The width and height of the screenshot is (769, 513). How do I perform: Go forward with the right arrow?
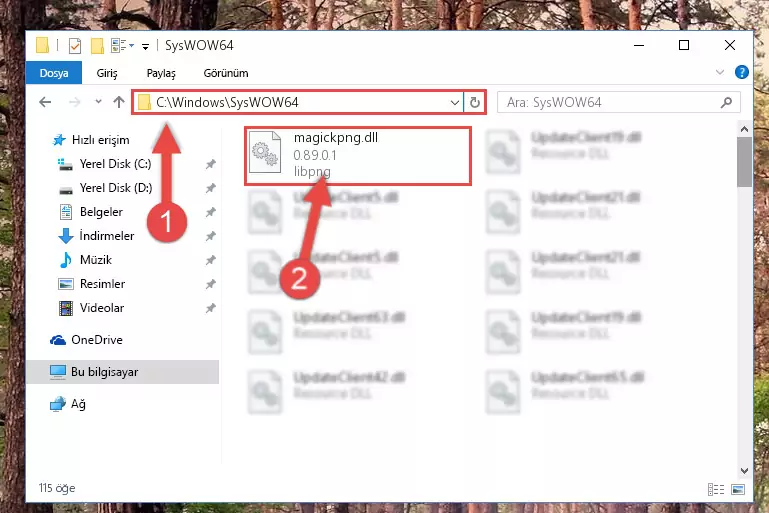[75, 102]
